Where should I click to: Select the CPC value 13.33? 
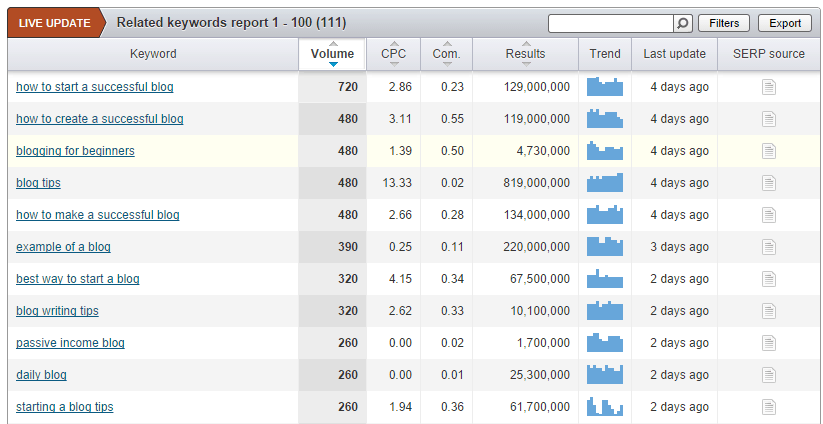click(397, 183)
